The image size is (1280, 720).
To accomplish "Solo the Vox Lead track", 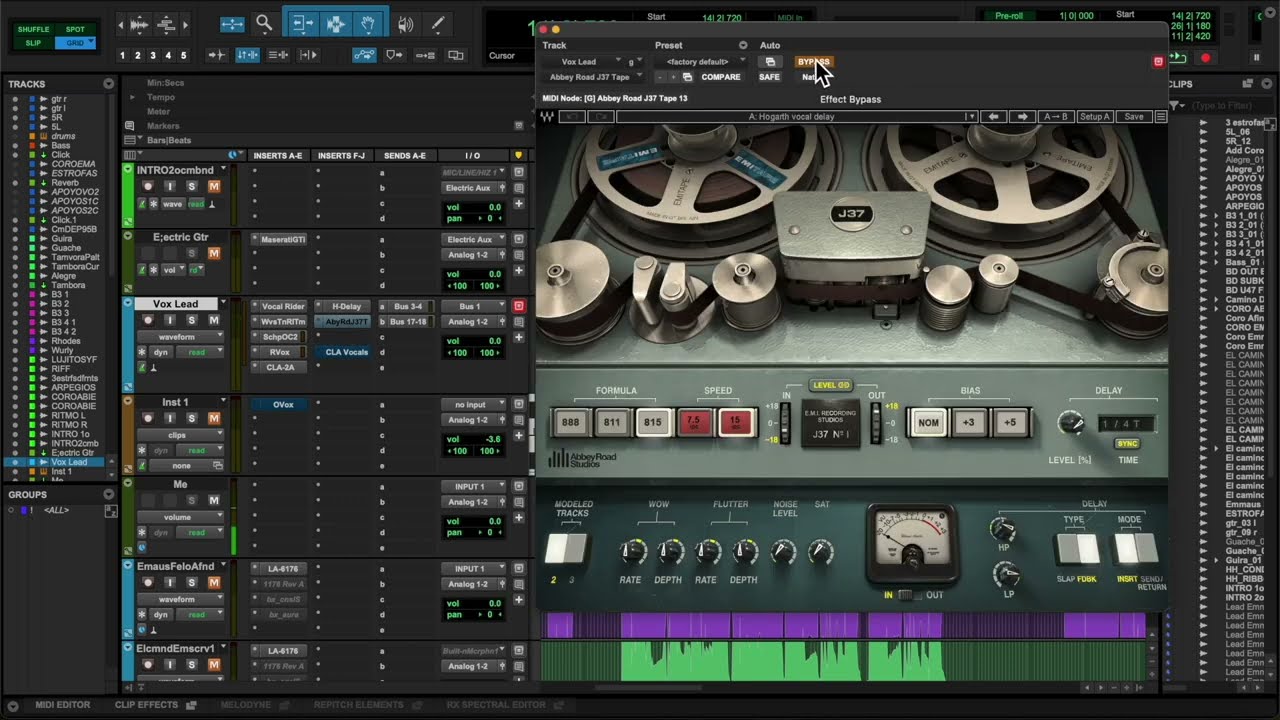I will (191, 320).
